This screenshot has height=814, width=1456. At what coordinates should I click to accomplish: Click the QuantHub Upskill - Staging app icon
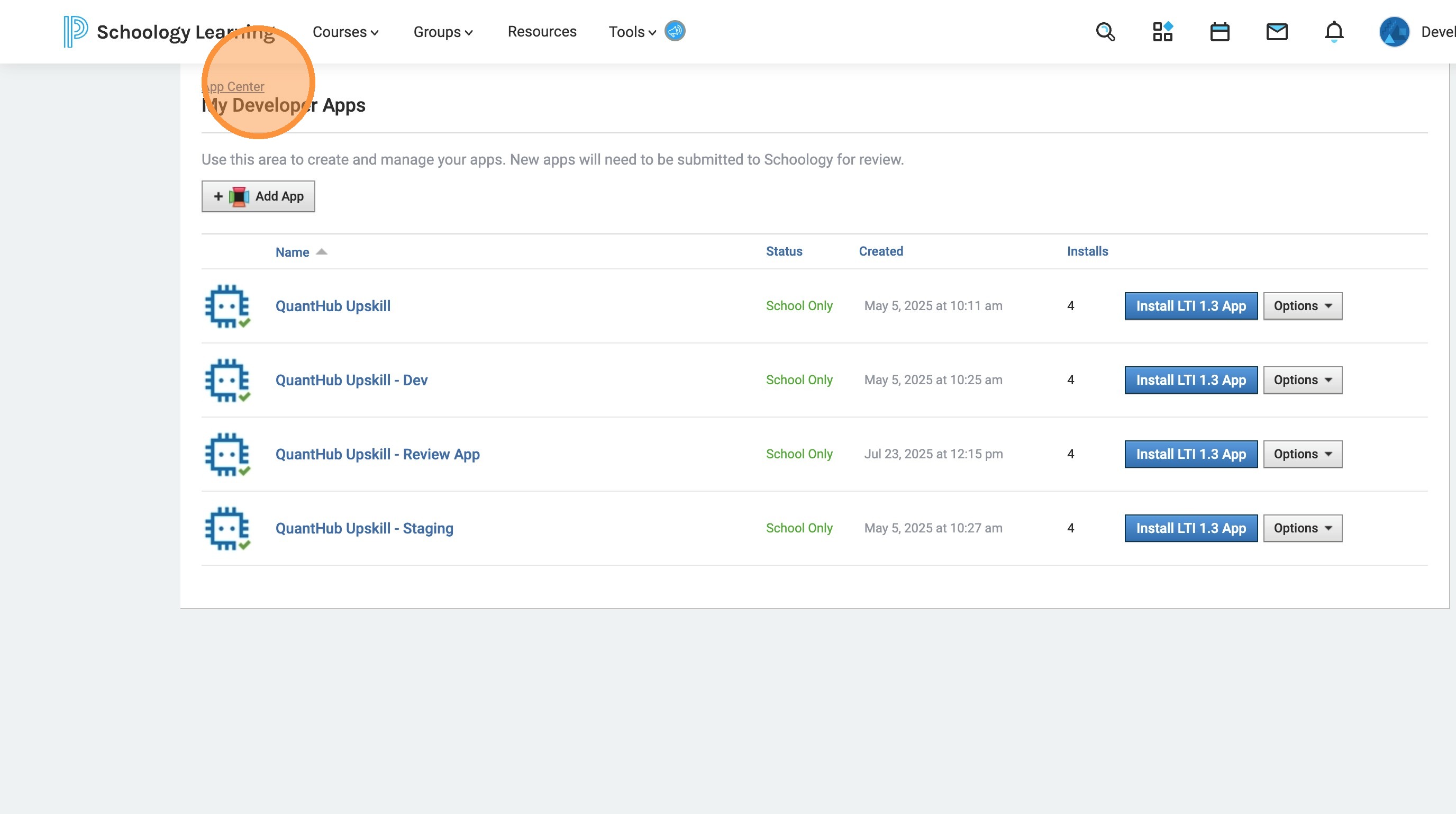click(x=227, y=529)
